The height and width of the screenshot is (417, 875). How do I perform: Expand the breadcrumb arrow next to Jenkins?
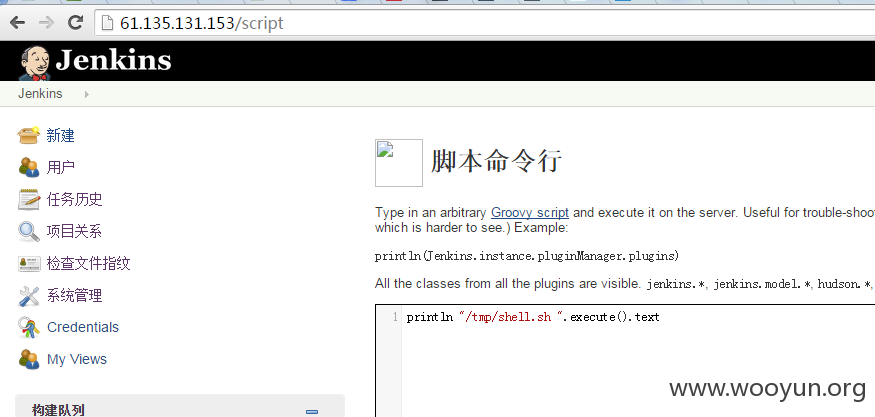coord(86,94)
